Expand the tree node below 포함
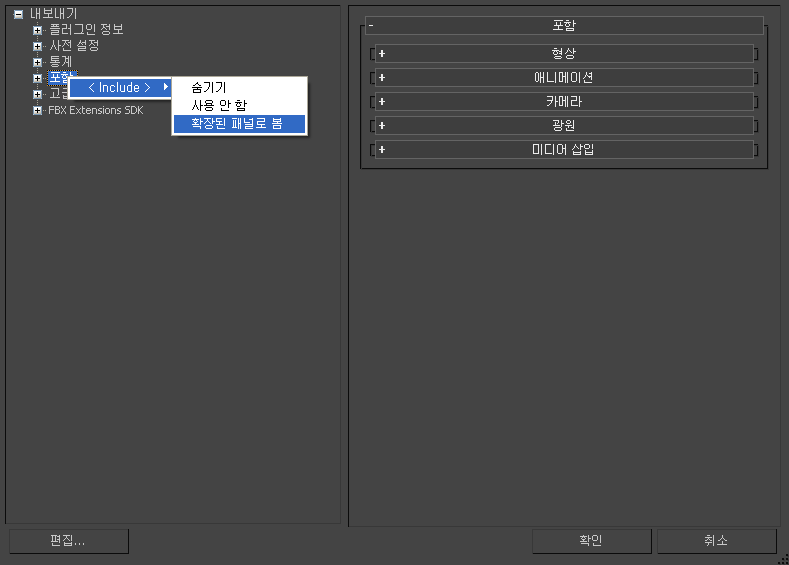789x565 pixels. pos(37,94)
